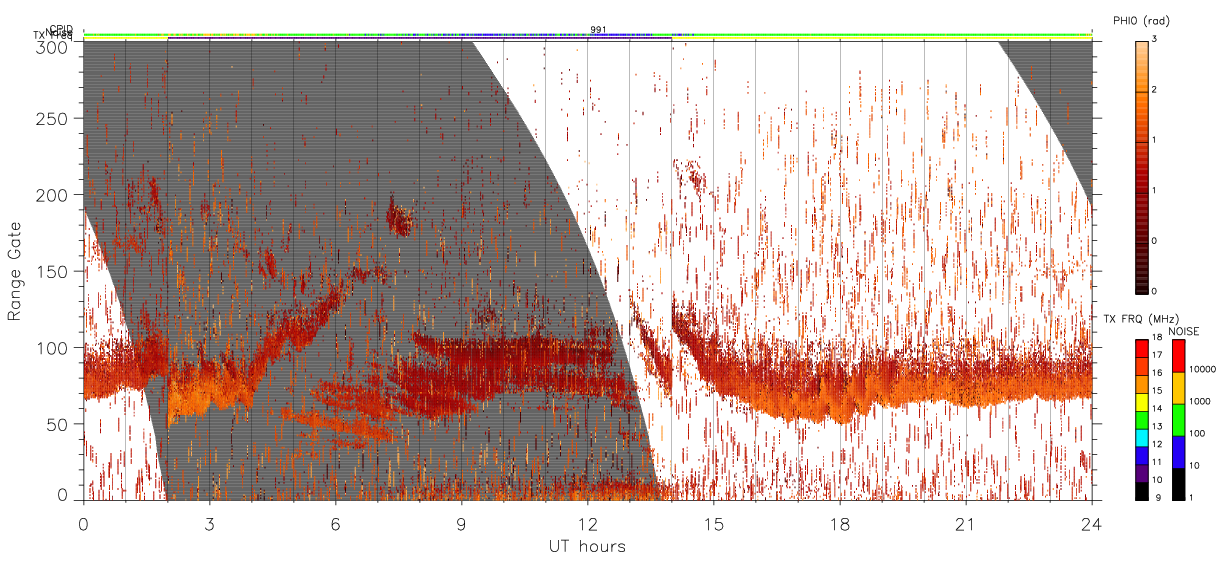Click the 'Range Gate' y-axis label
Image resolution: width=1228 pixels, height=567 pixels.
pos(15,271)
